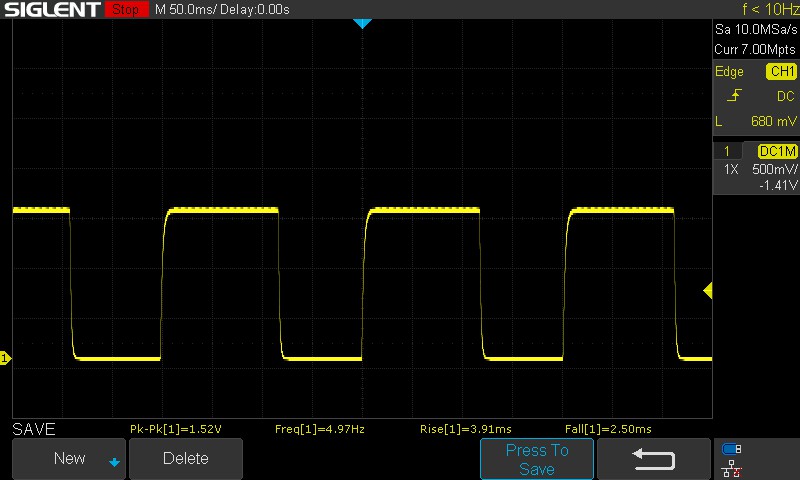This screenshot has width=800, height=480.
Task: Click the channel 1 number box
Action: (x=727, y=151)
